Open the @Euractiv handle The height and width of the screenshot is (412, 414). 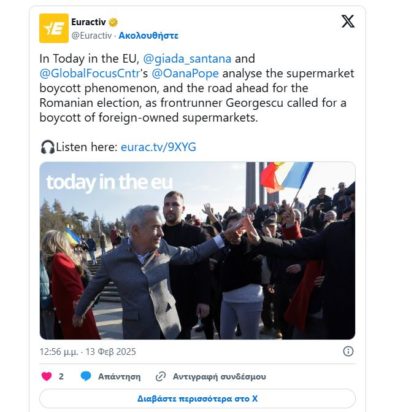coord(91,36)
